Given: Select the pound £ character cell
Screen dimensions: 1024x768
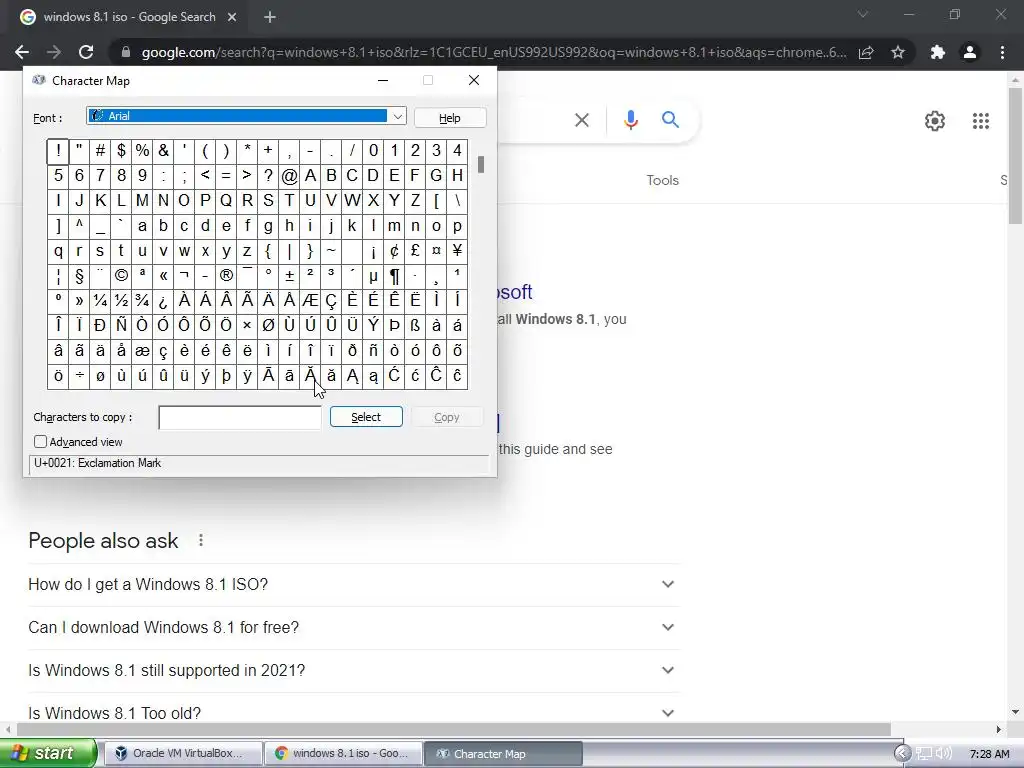Looking at the screenshot, I should tap(415, 251).
